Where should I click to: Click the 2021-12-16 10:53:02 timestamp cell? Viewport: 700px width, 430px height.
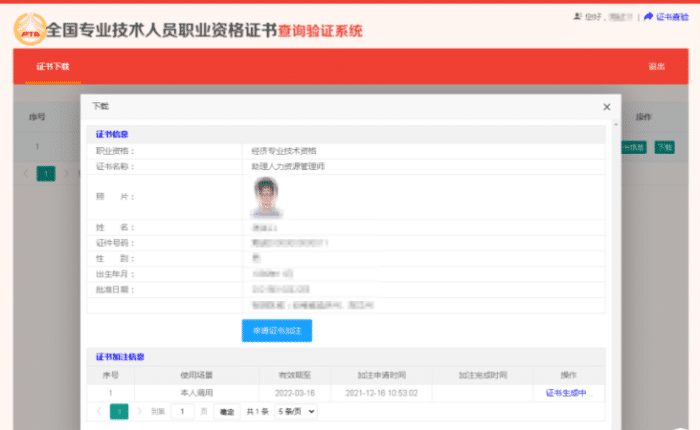point(381,393)
